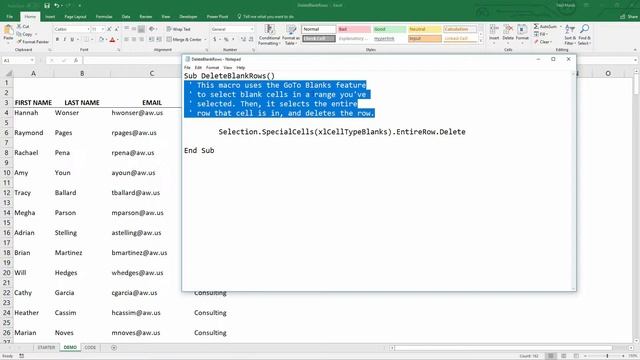Toggle Underline formatting
This screenshot has width=640, height=360.
click(72, 40)
